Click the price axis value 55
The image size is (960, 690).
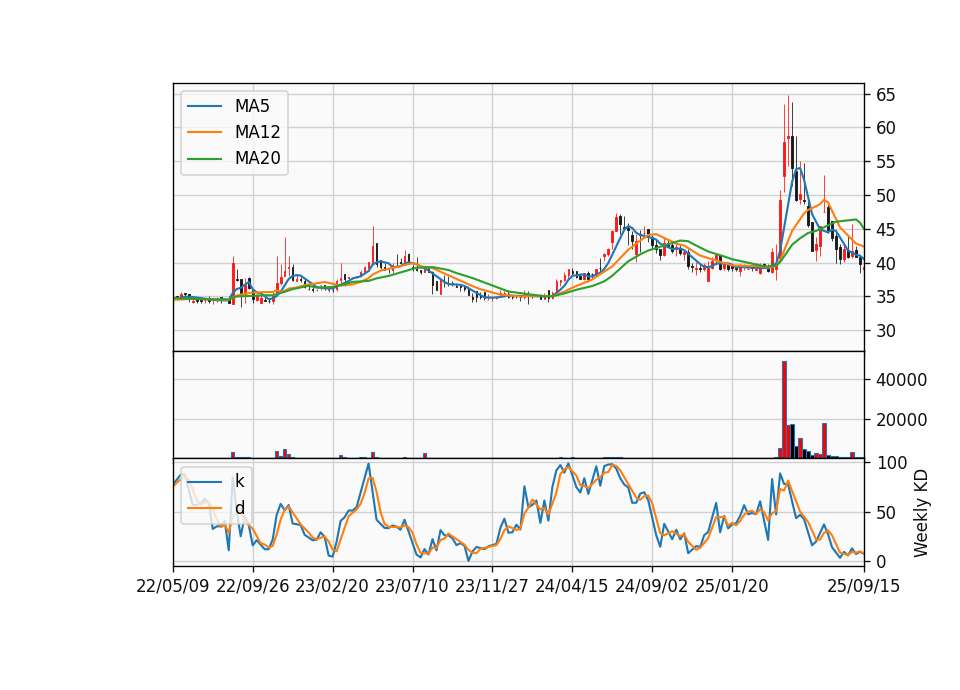point(885,162)
